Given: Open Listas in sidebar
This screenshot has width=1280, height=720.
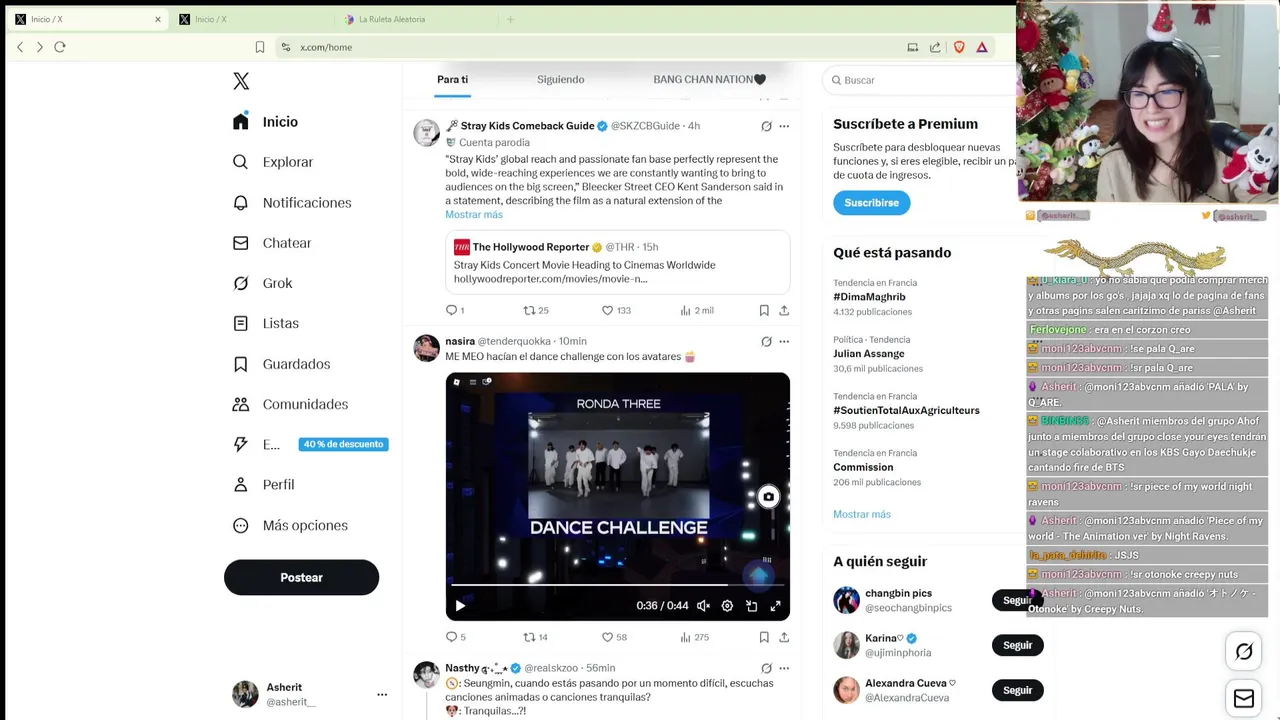Looking at the screenshot, I should pyautogui.click(x=265, y=323).
